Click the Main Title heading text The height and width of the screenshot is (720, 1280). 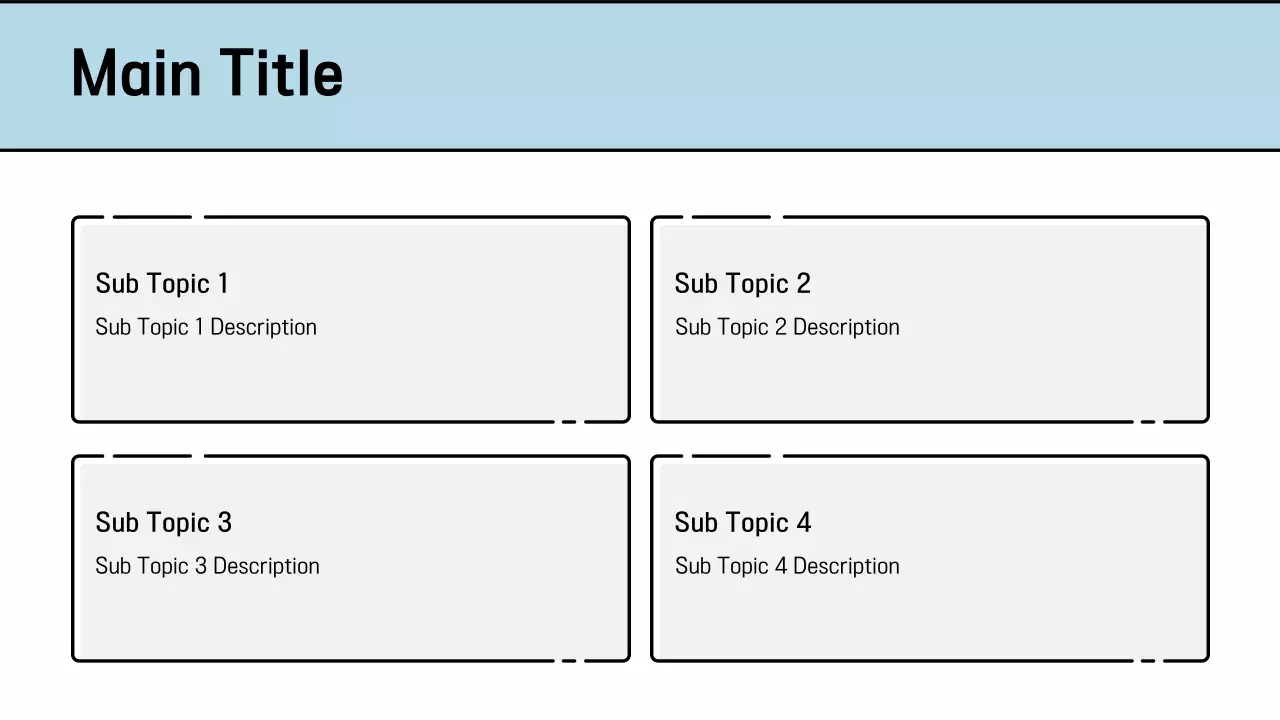tap(207, 73)
